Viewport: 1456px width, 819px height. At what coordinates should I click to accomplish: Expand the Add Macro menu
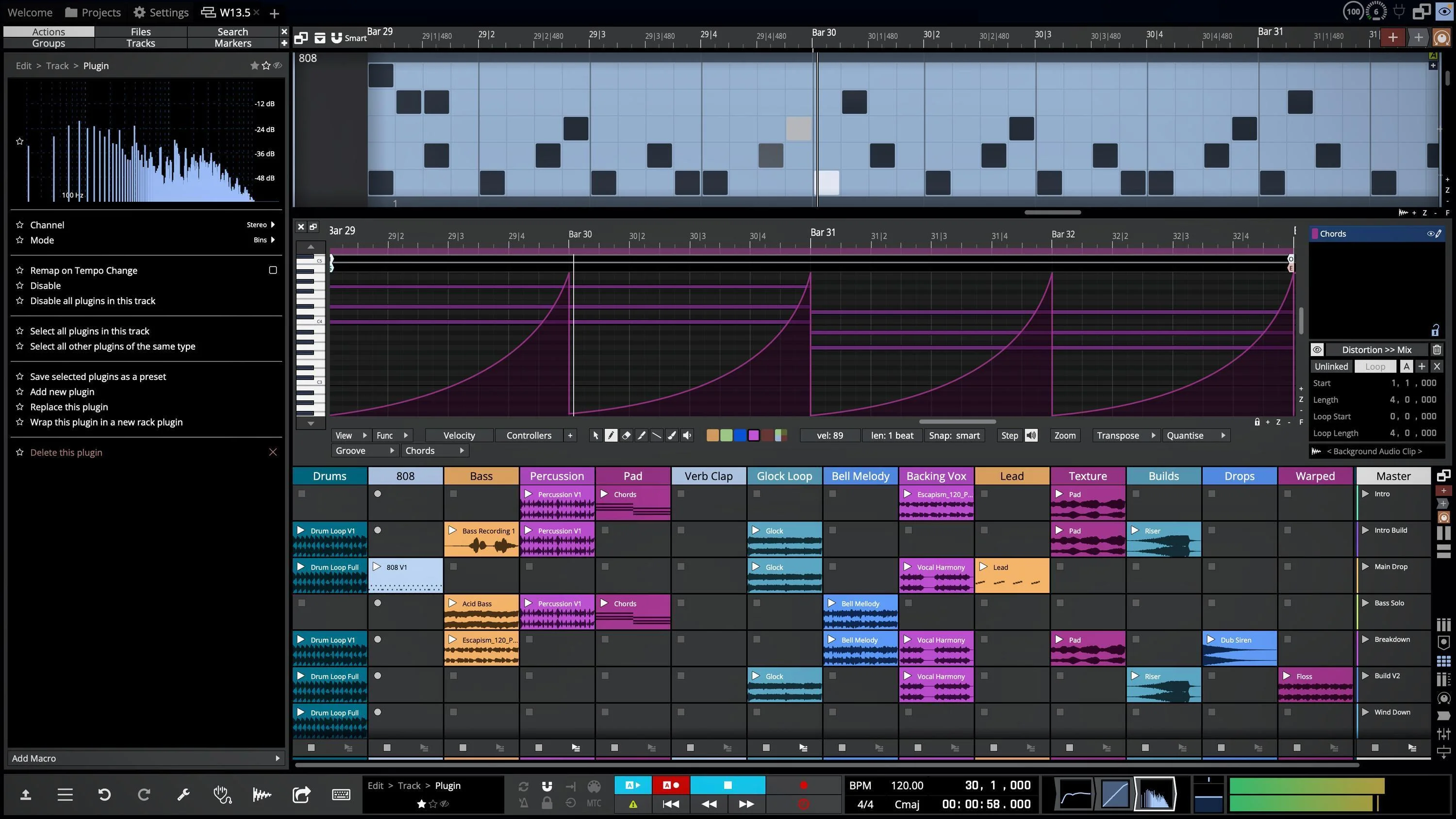click(146, 758)
